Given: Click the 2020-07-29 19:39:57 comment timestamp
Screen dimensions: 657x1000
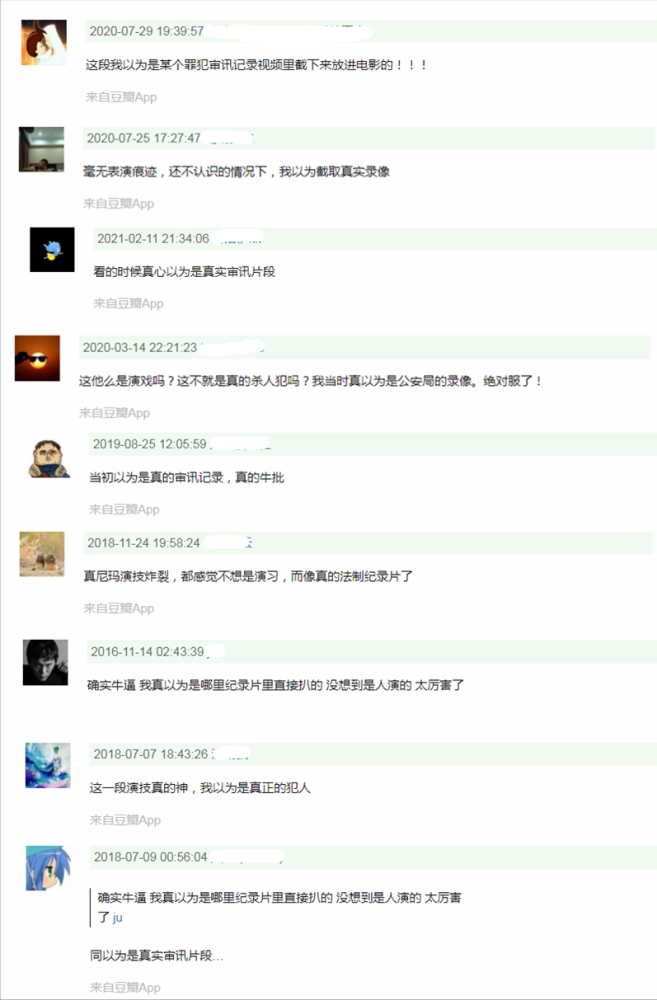Looking at the screenshot, I should click(x=147, y=31).
